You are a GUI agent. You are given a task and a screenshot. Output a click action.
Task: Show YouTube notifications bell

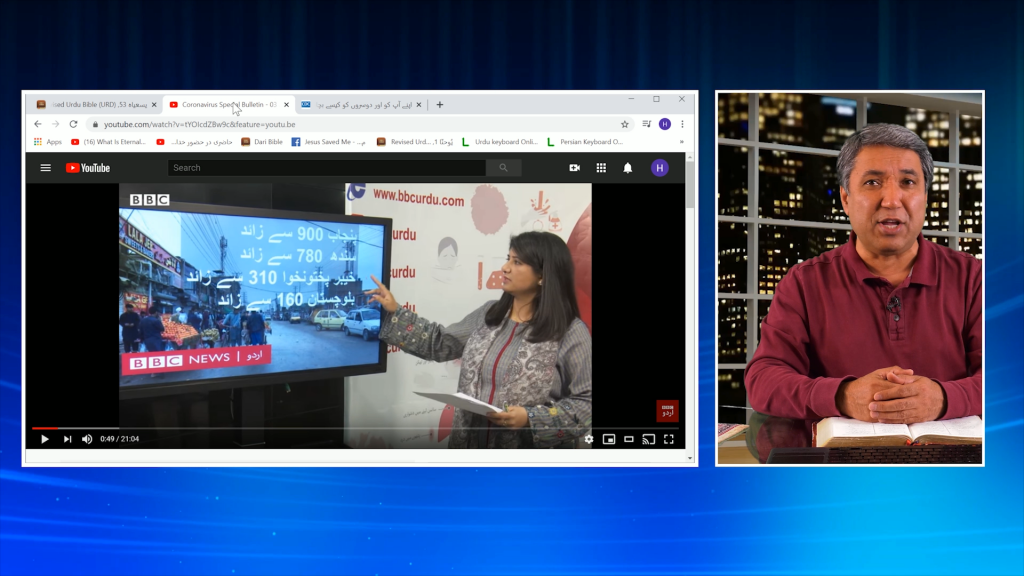[628, 168]
